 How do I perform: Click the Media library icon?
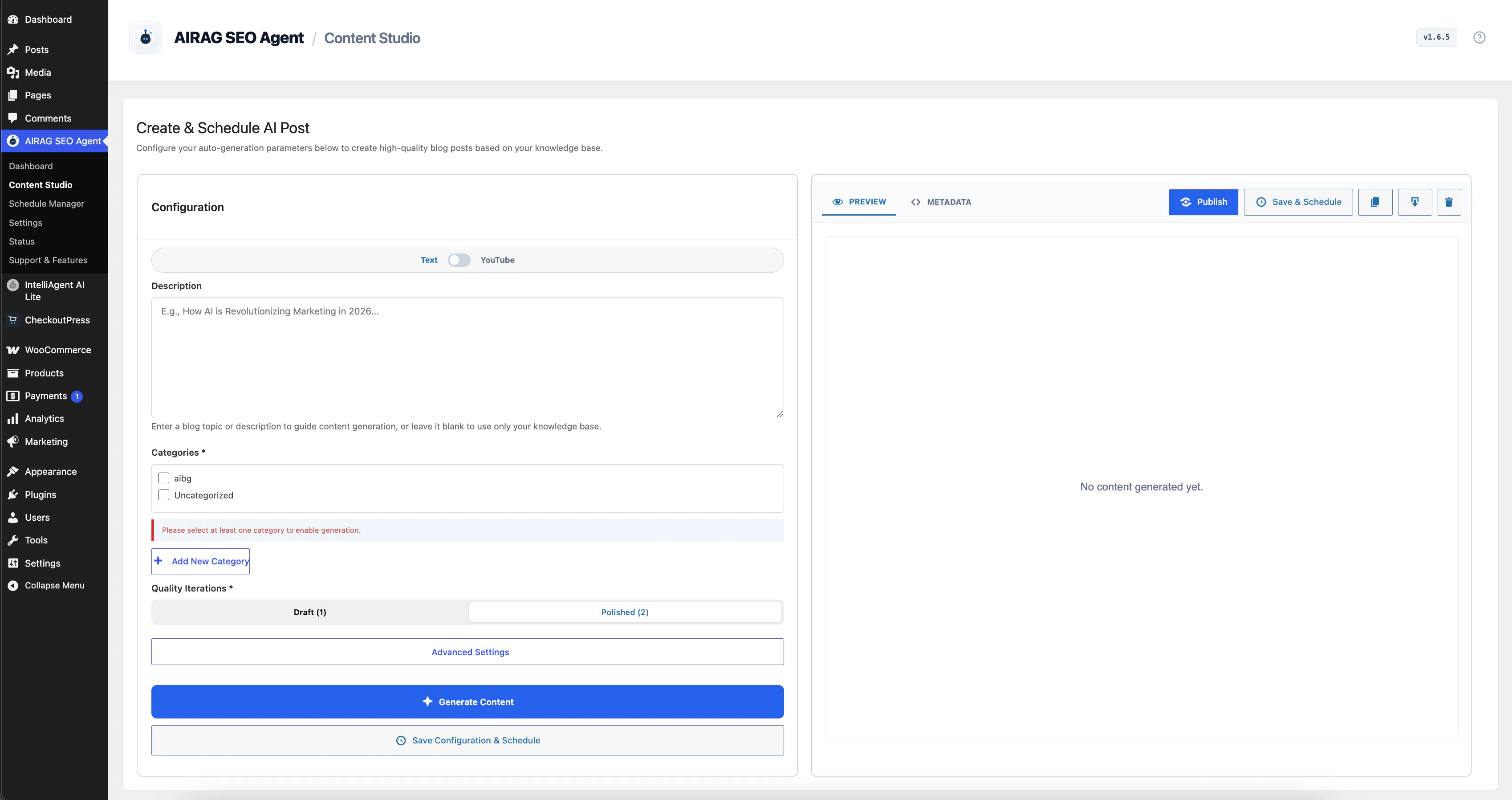13,72
